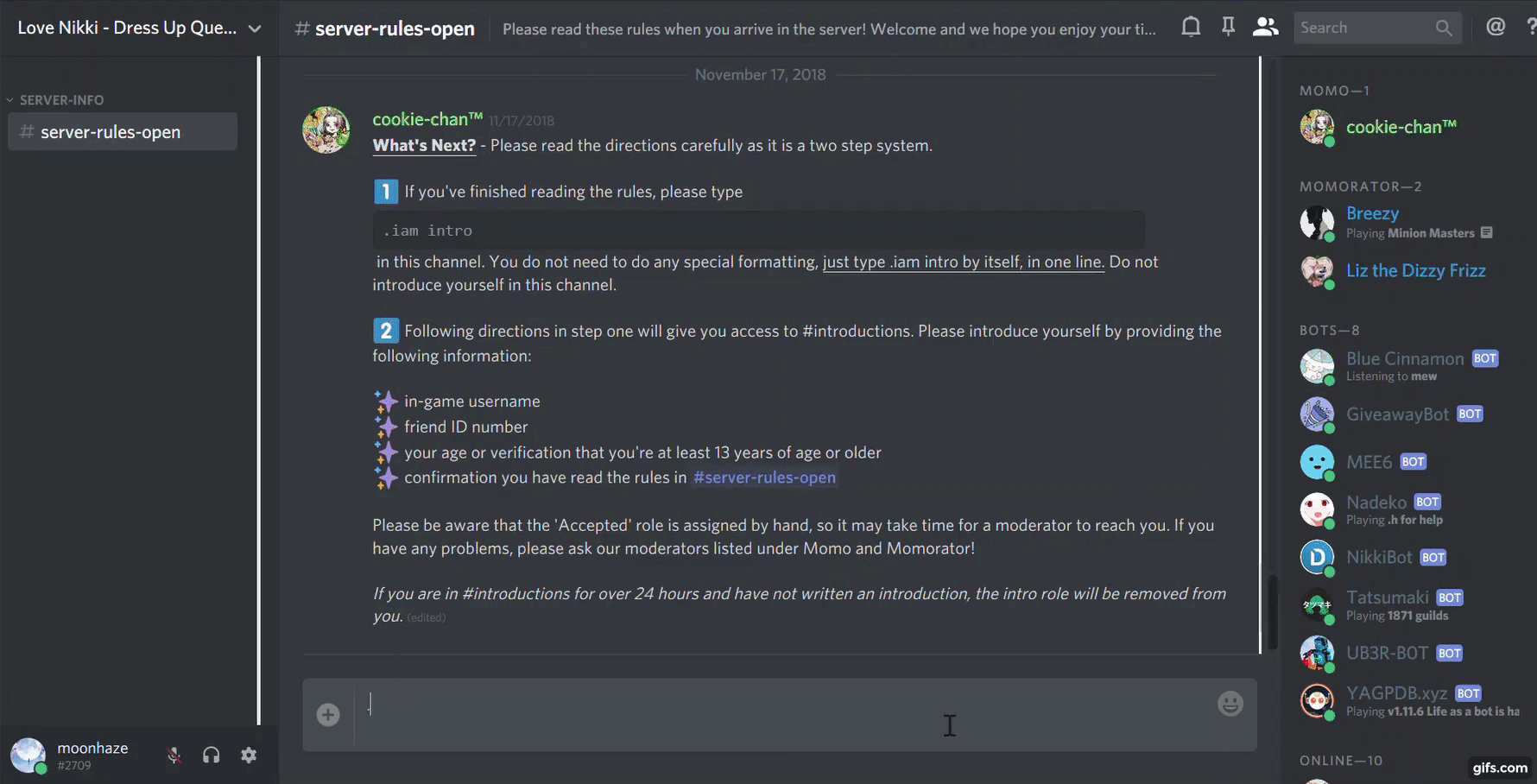
Task: Click the chat scrollbar thumb
Action: (x=1273, y=613)
